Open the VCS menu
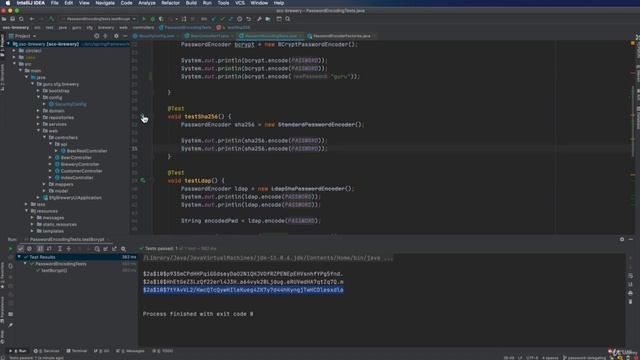Image resolution: width=640 pixels, height=360 pixels. click(x=240, y=3)
